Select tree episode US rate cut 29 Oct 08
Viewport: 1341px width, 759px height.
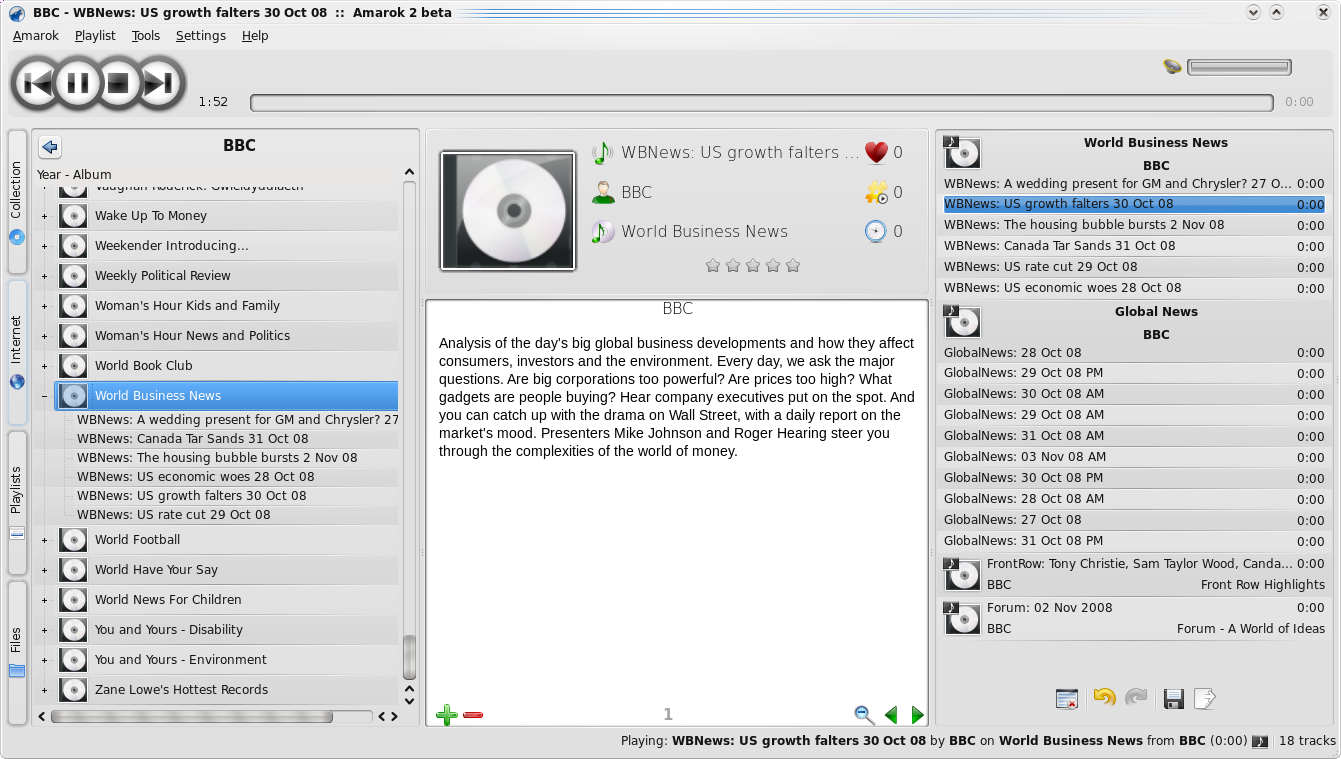(174, 515)
